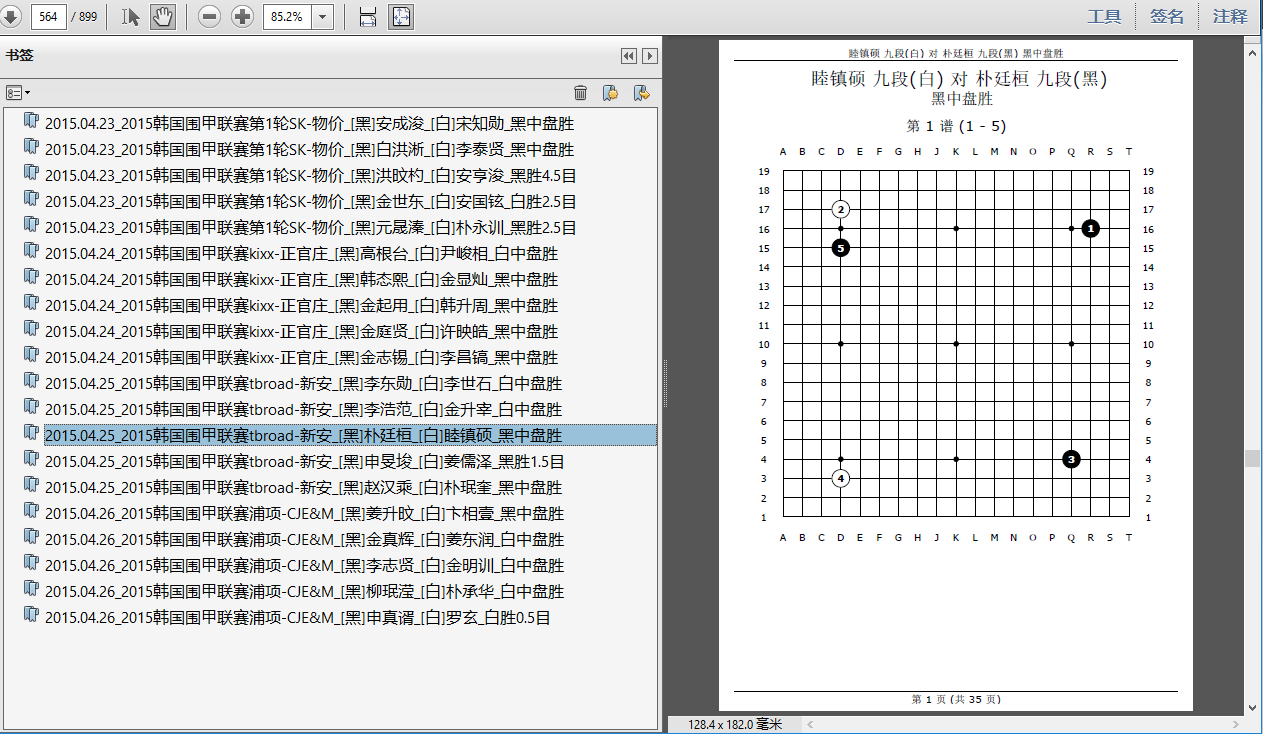
Task: Click black stone 1 on the board
Action: click(x=1090, y=228)
